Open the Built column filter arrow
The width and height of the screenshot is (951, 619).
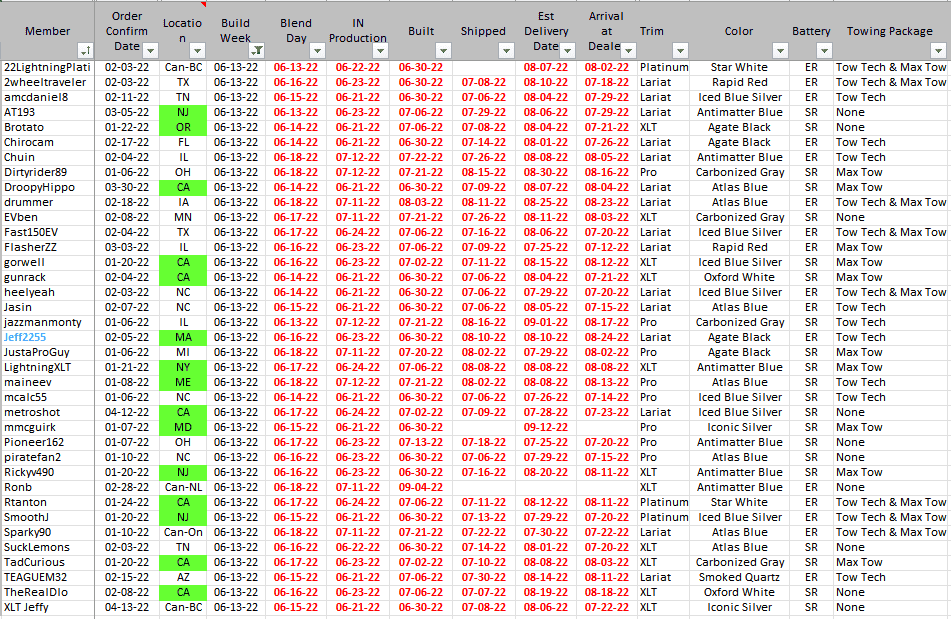point(444,50)
